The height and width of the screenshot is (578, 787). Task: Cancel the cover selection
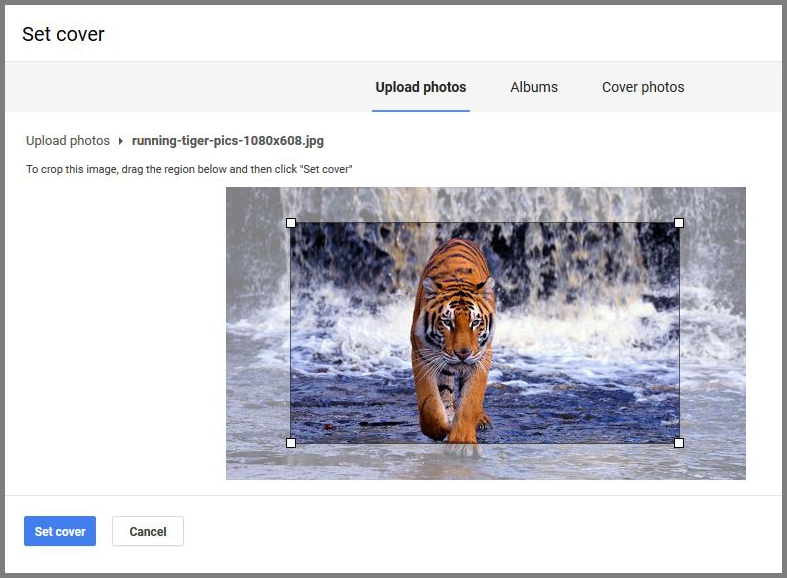click(148, 531)
